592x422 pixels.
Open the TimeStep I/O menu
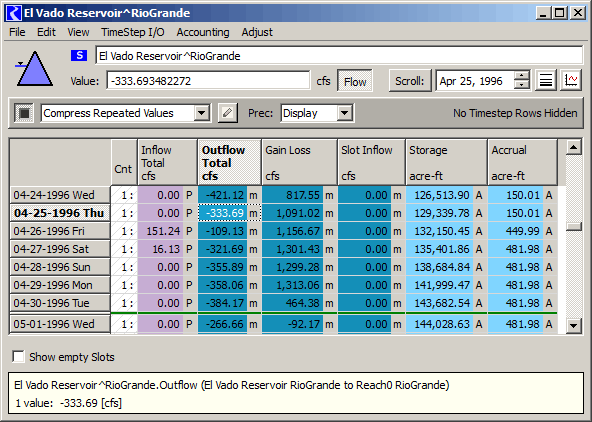click(x=133, y=32)
